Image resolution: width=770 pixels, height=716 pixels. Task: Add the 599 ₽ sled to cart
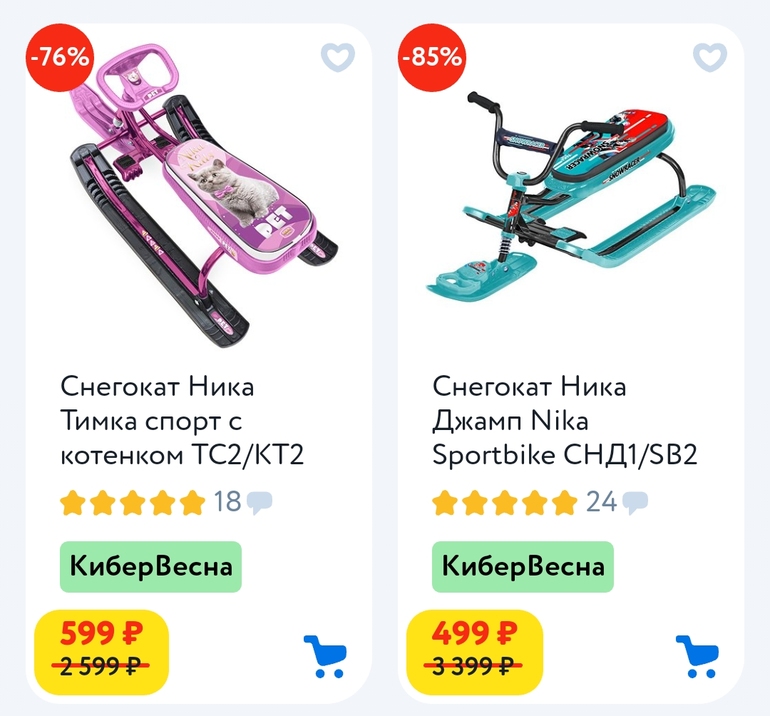click(325, 657)
